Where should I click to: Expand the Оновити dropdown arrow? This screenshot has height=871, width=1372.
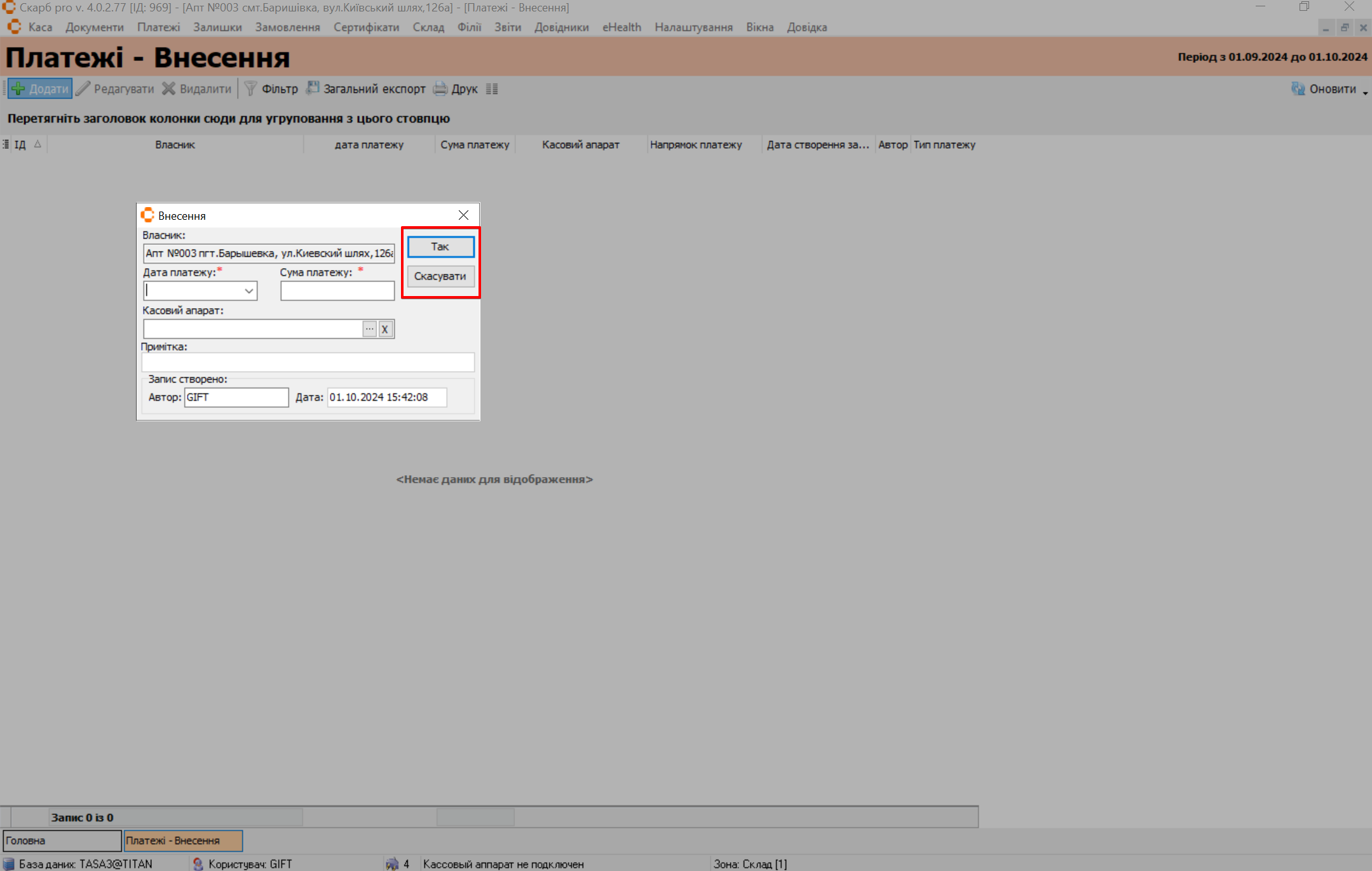pyautogui.click(x=1365, y=93)
